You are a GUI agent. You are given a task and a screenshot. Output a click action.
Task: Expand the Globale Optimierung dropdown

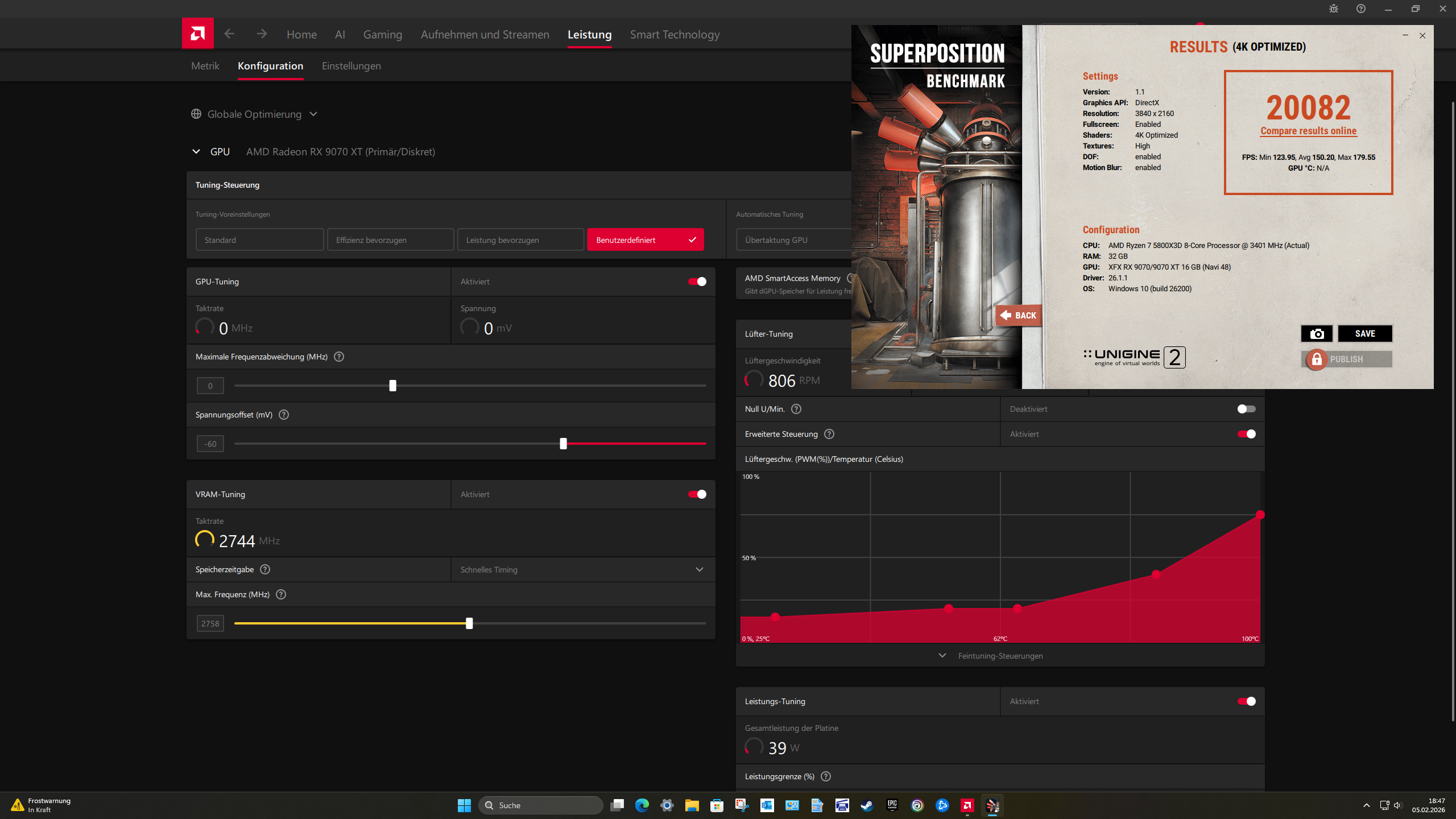point(313,114)
